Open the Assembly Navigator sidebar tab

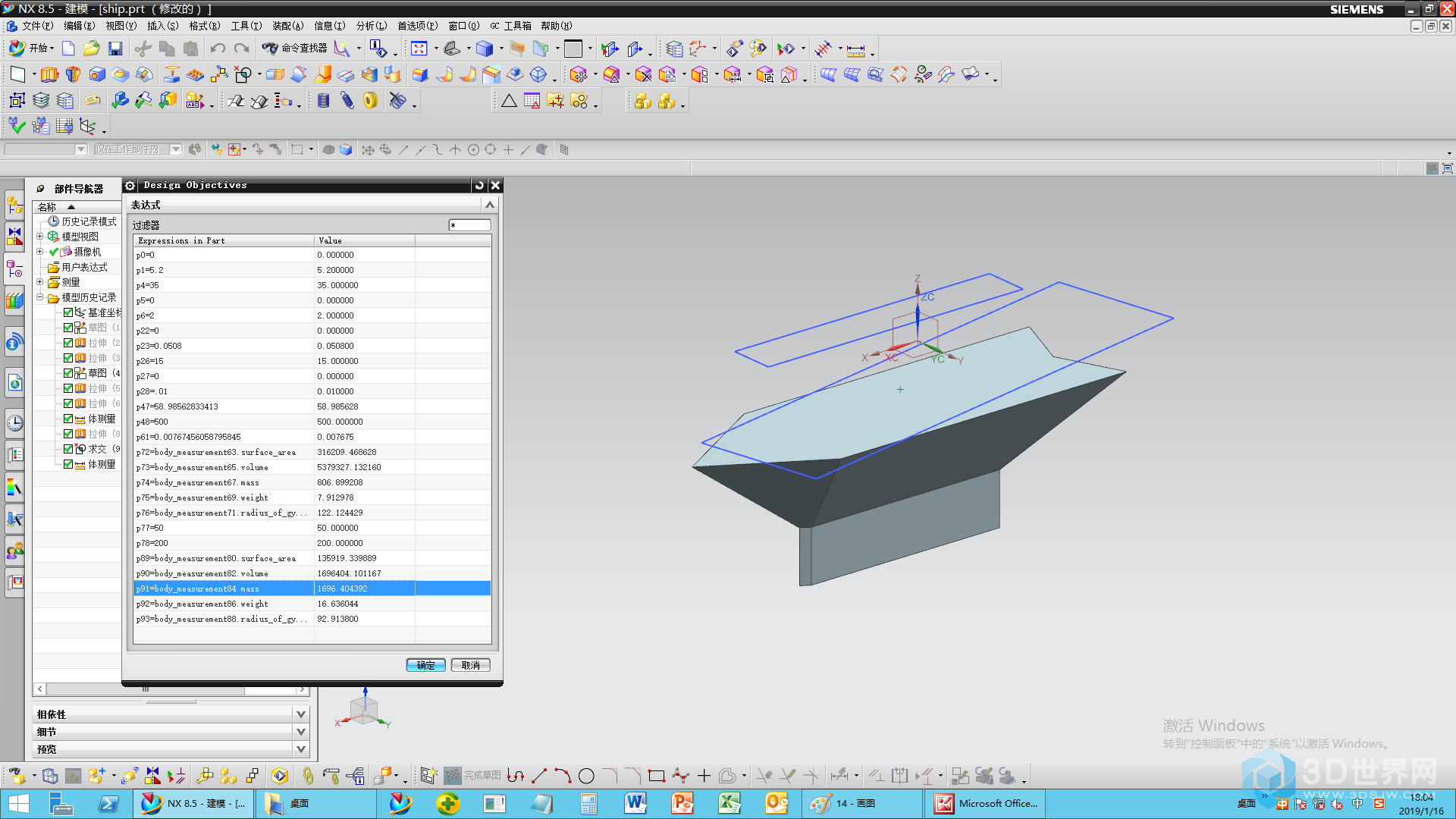(14, 205)
